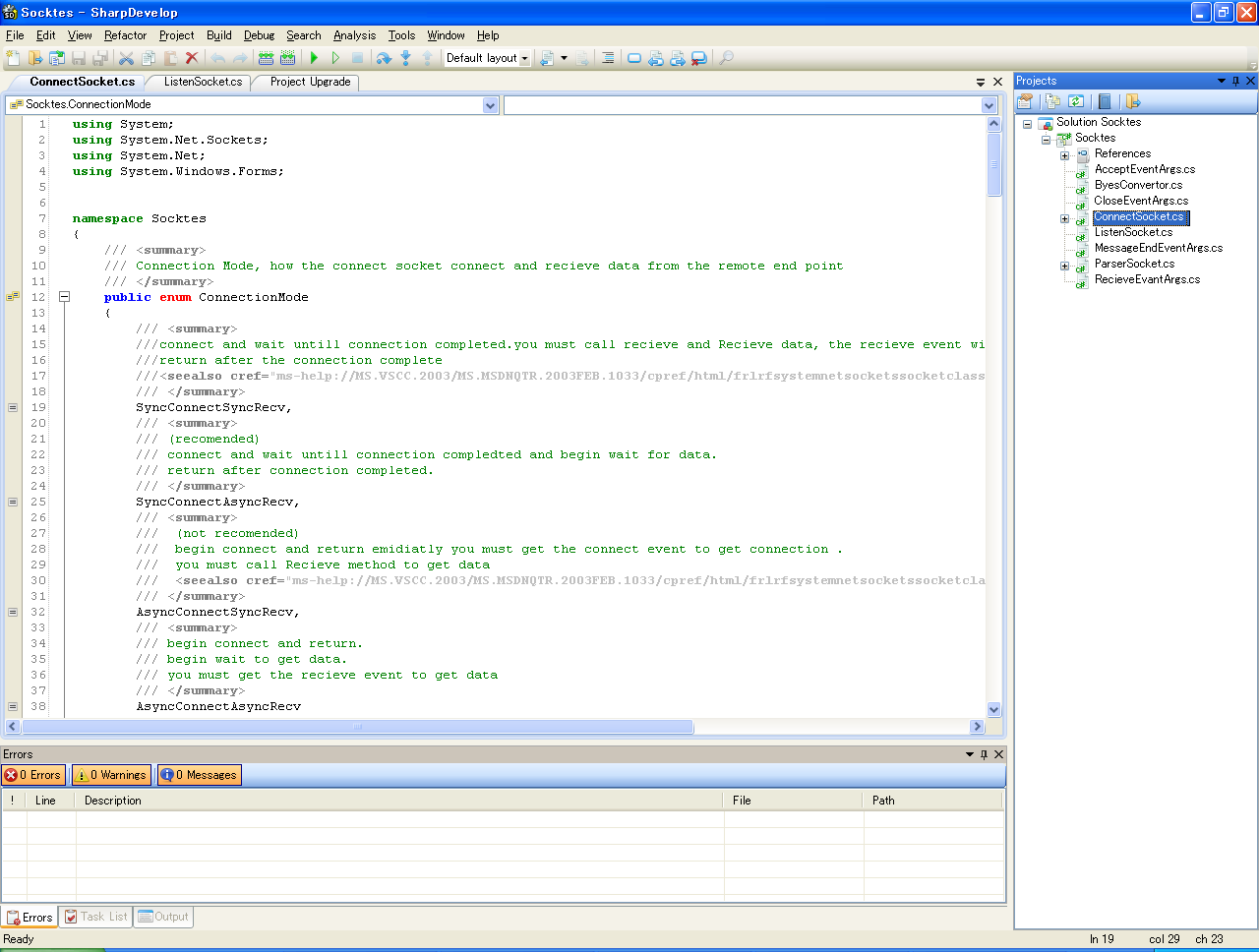Image resolution: width=1259 pixels, height=952 pixels.
Task: Click the New file toolbar icon
Action: [x=13, y=58]
